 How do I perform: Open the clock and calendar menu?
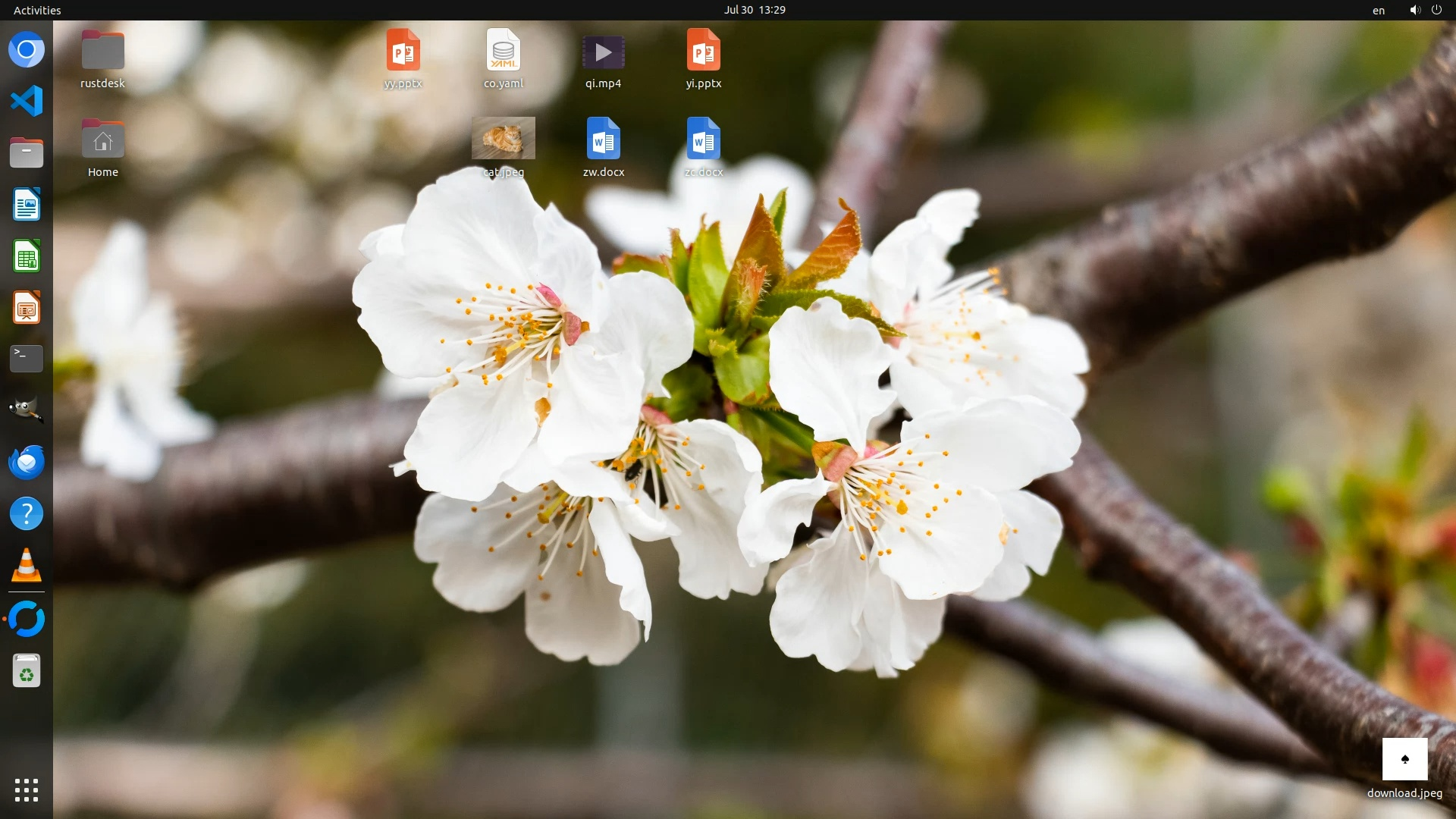pos(754,10)
